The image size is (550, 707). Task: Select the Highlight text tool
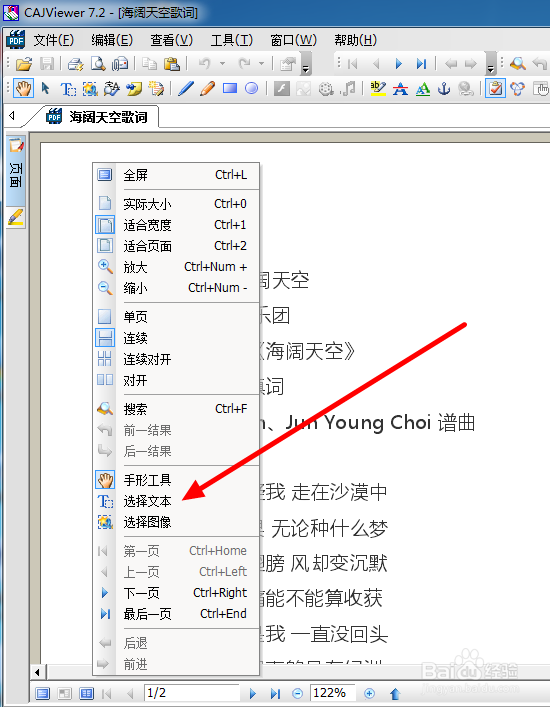378,88
